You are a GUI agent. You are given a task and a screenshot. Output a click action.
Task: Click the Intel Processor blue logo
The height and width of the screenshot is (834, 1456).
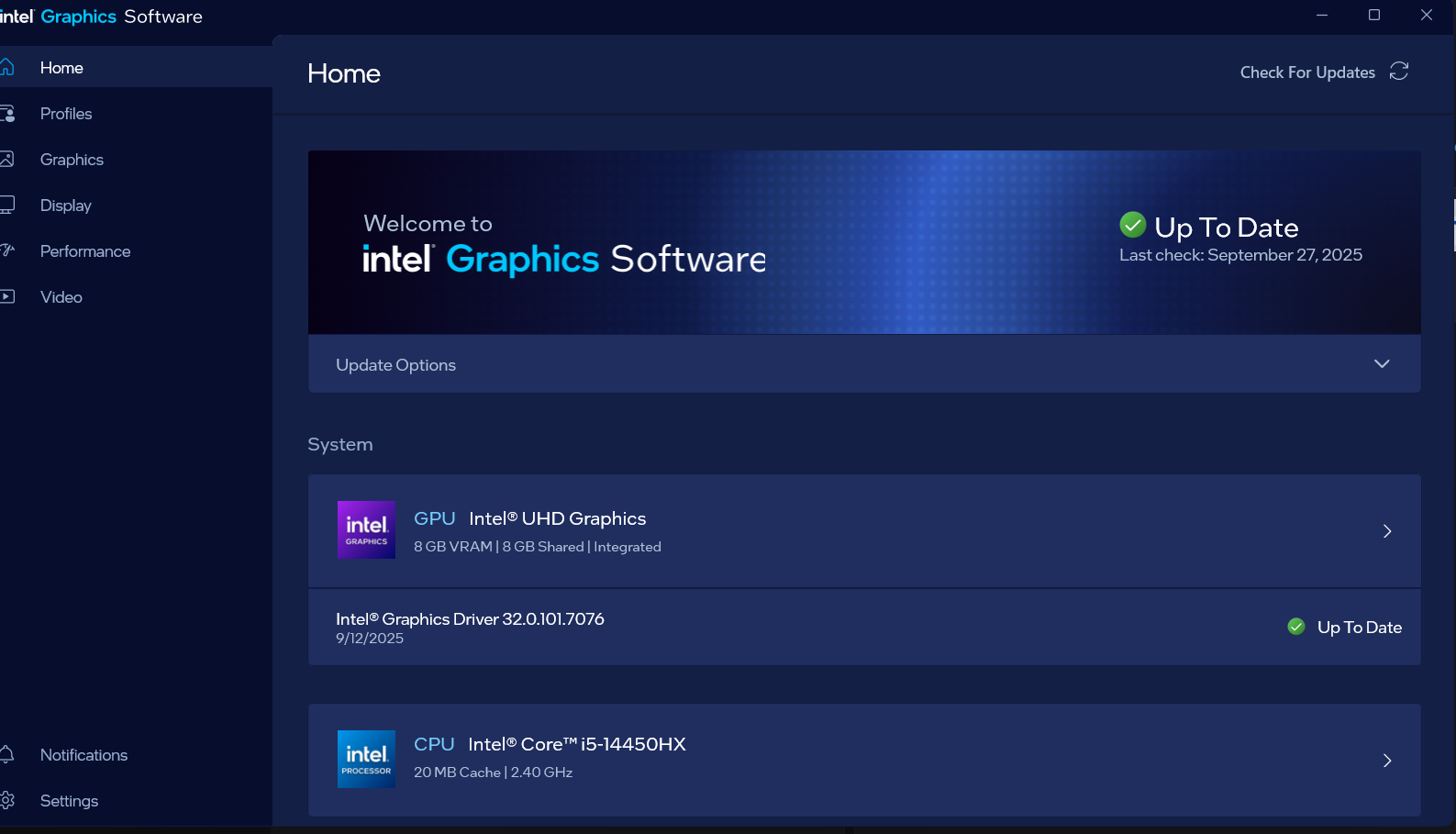coord(366,759)
